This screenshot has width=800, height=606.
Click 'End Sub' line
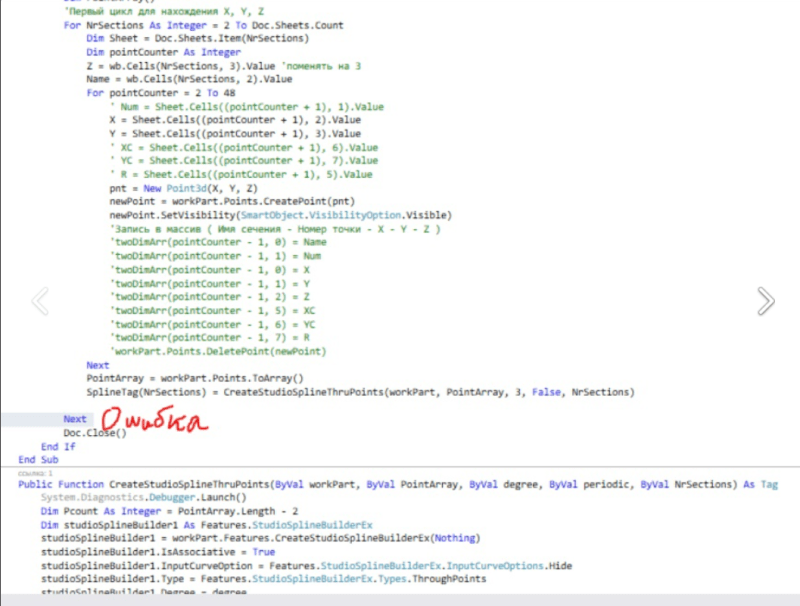click(38, 460)
